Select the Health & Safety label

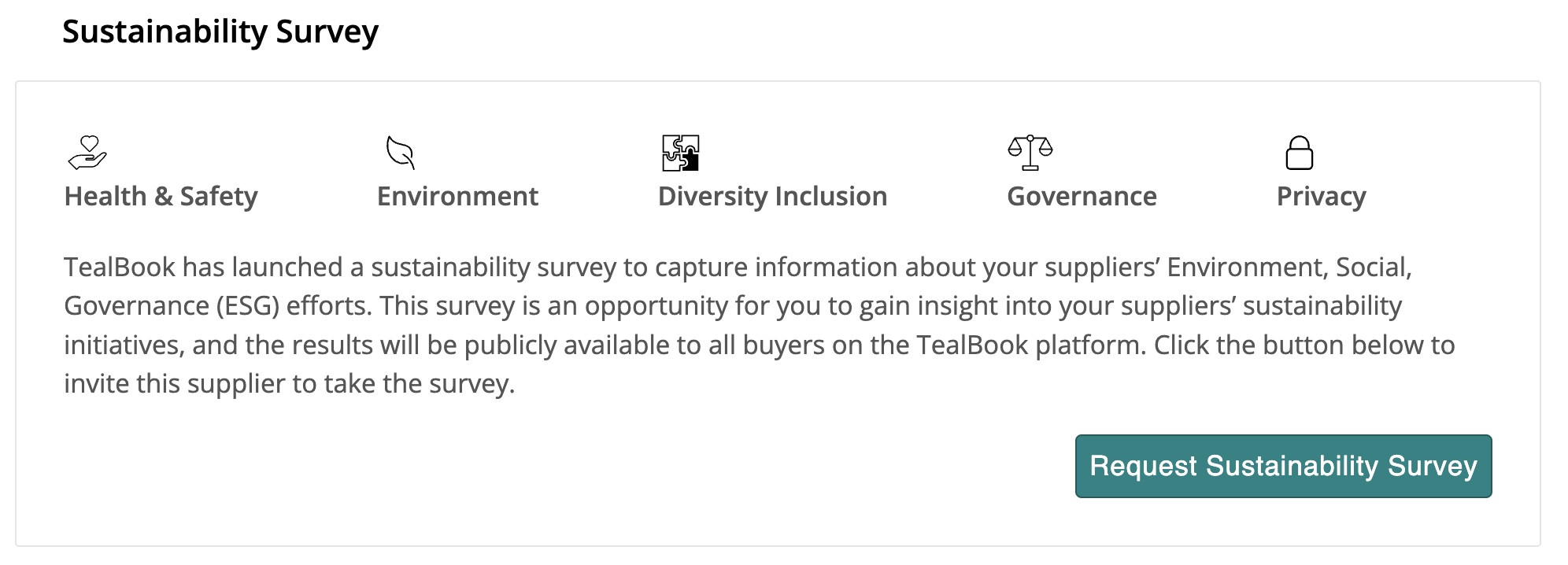click(x=161, y=196)
